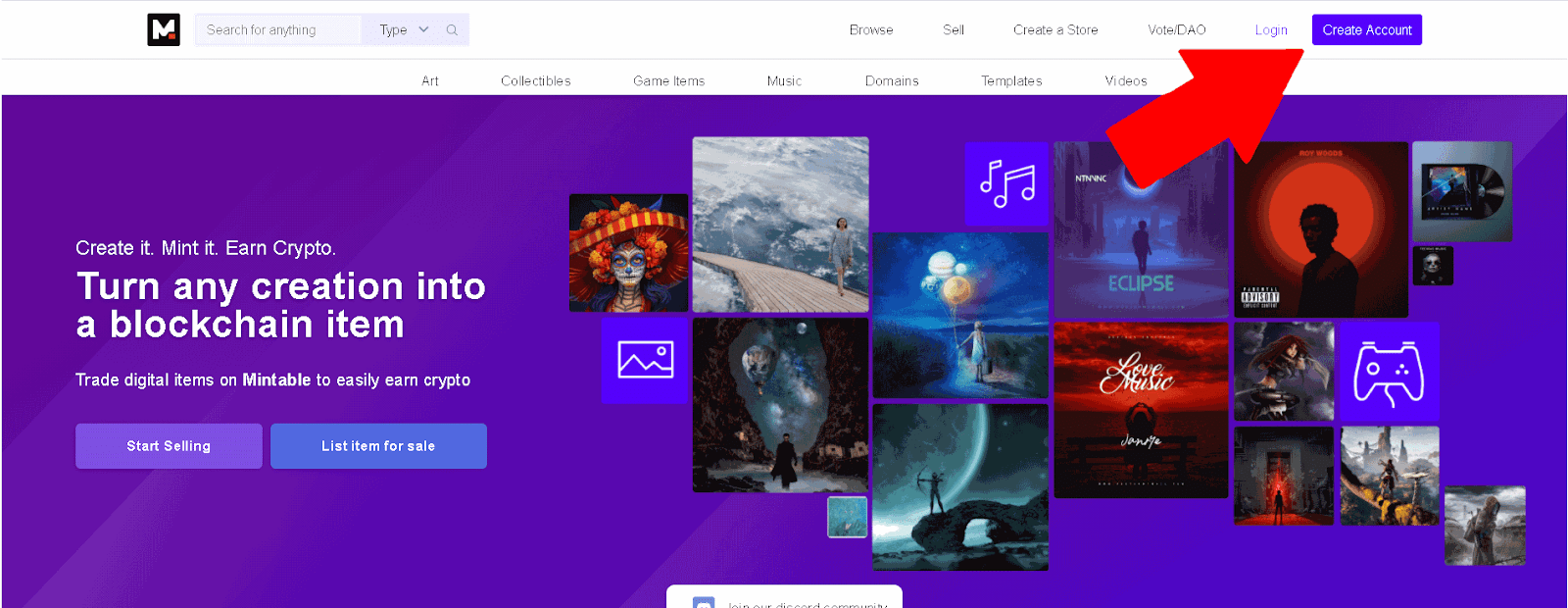
Task: Open the girl with planet balloons artwork
Action: [x=960, y=315]
